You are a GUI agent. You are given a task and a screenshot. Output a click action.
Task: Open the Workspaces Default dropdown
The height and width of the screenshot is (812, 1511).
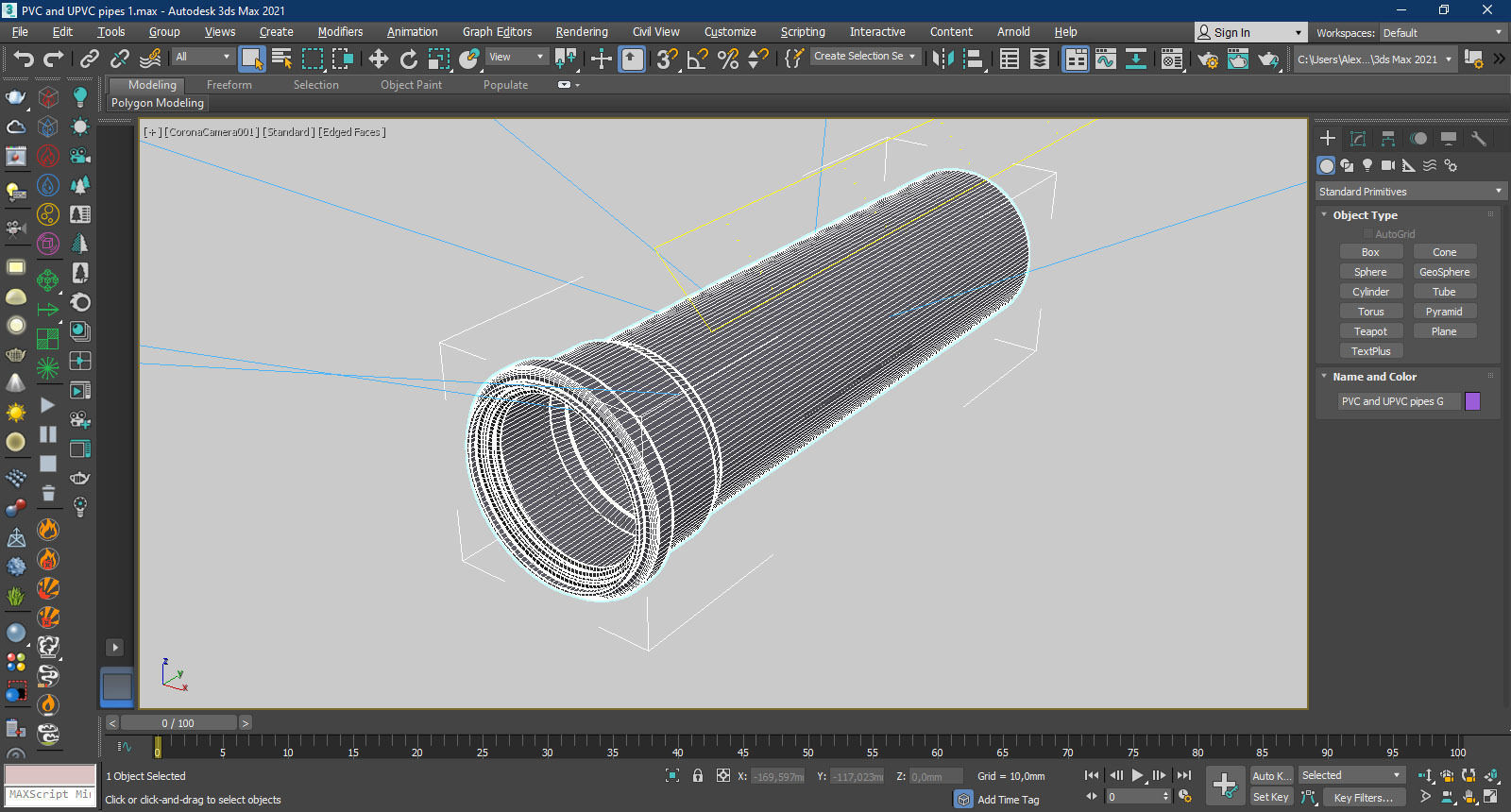pyautogui.click(x=1442, y=33)
